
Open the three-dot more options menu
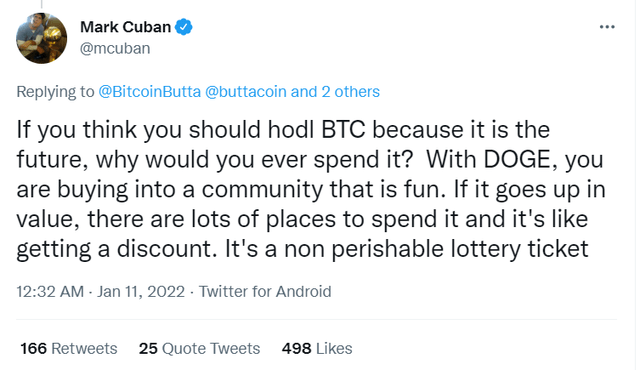pyautogui.click(x=607, y=27)
